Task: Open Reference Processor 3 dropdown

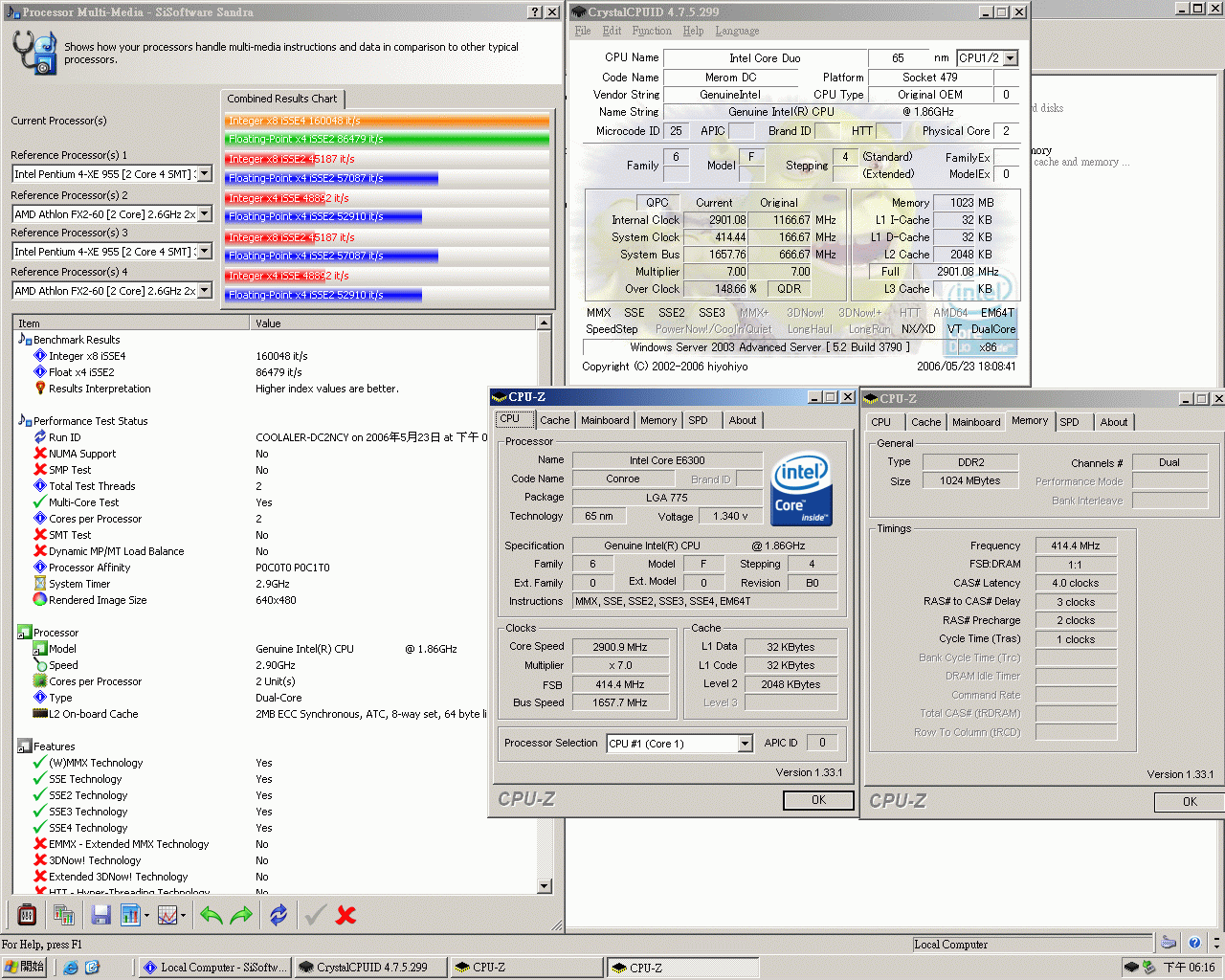Action: coord(205,252)
